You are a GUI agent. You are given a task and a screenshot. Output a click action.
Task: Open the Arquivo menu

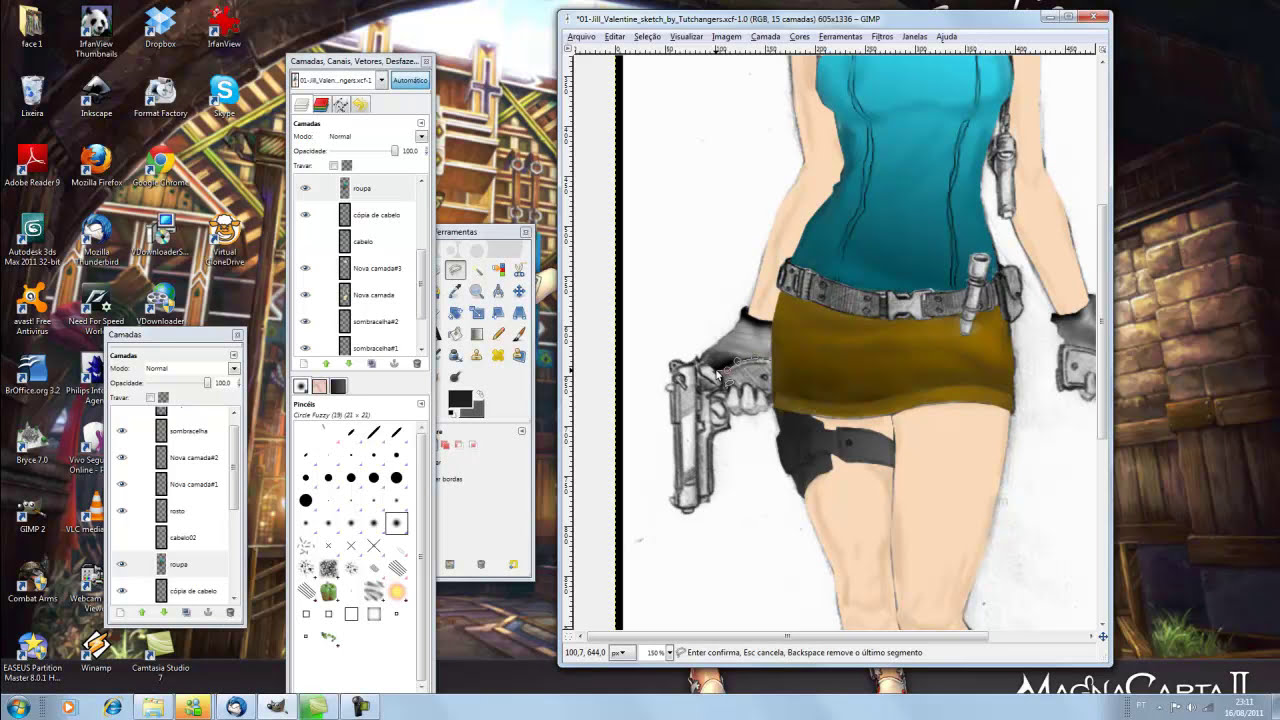[581, 37]
